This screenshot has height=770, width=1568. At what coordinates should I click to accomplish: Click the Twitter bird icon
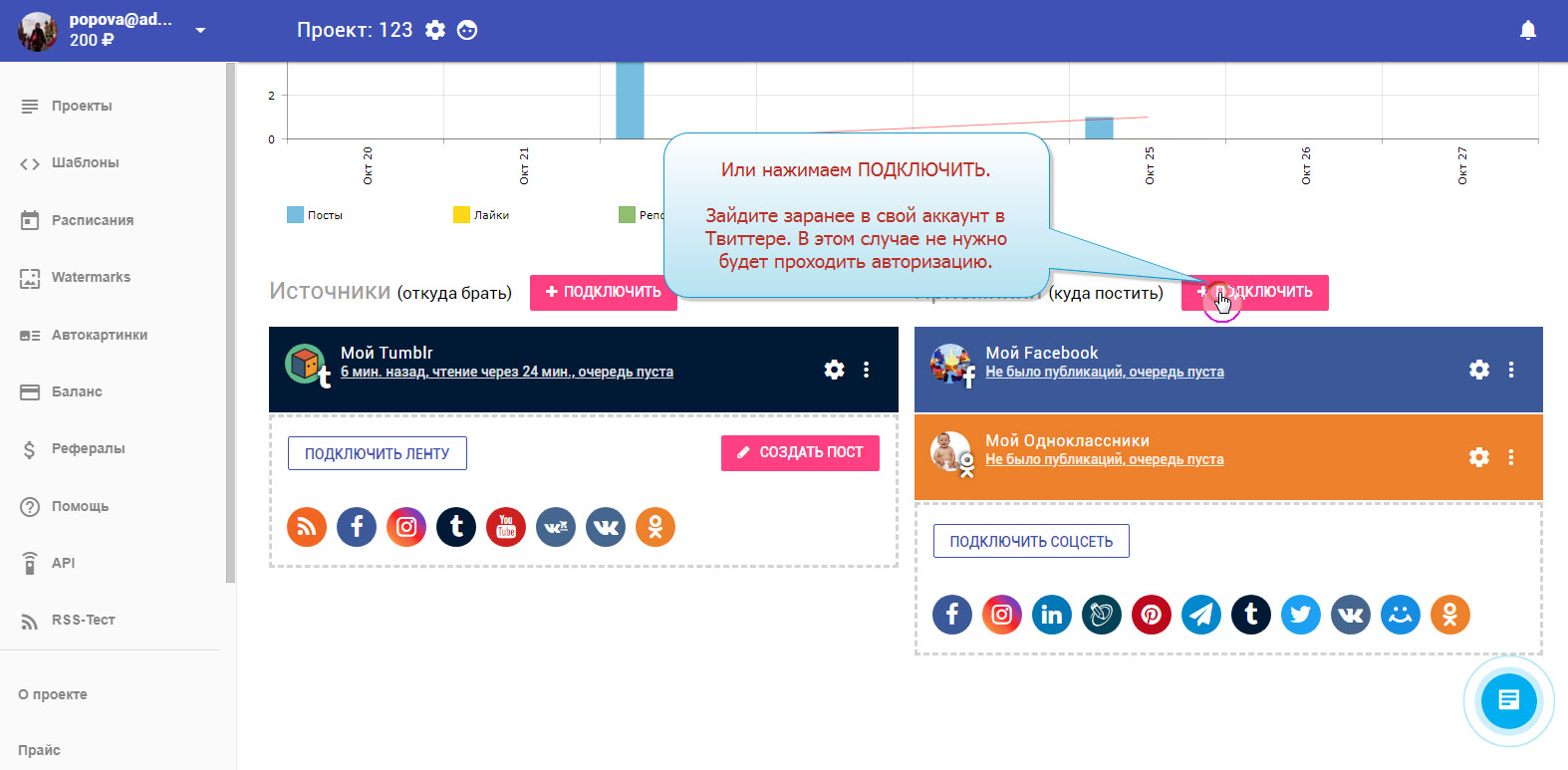point(1300,615)
